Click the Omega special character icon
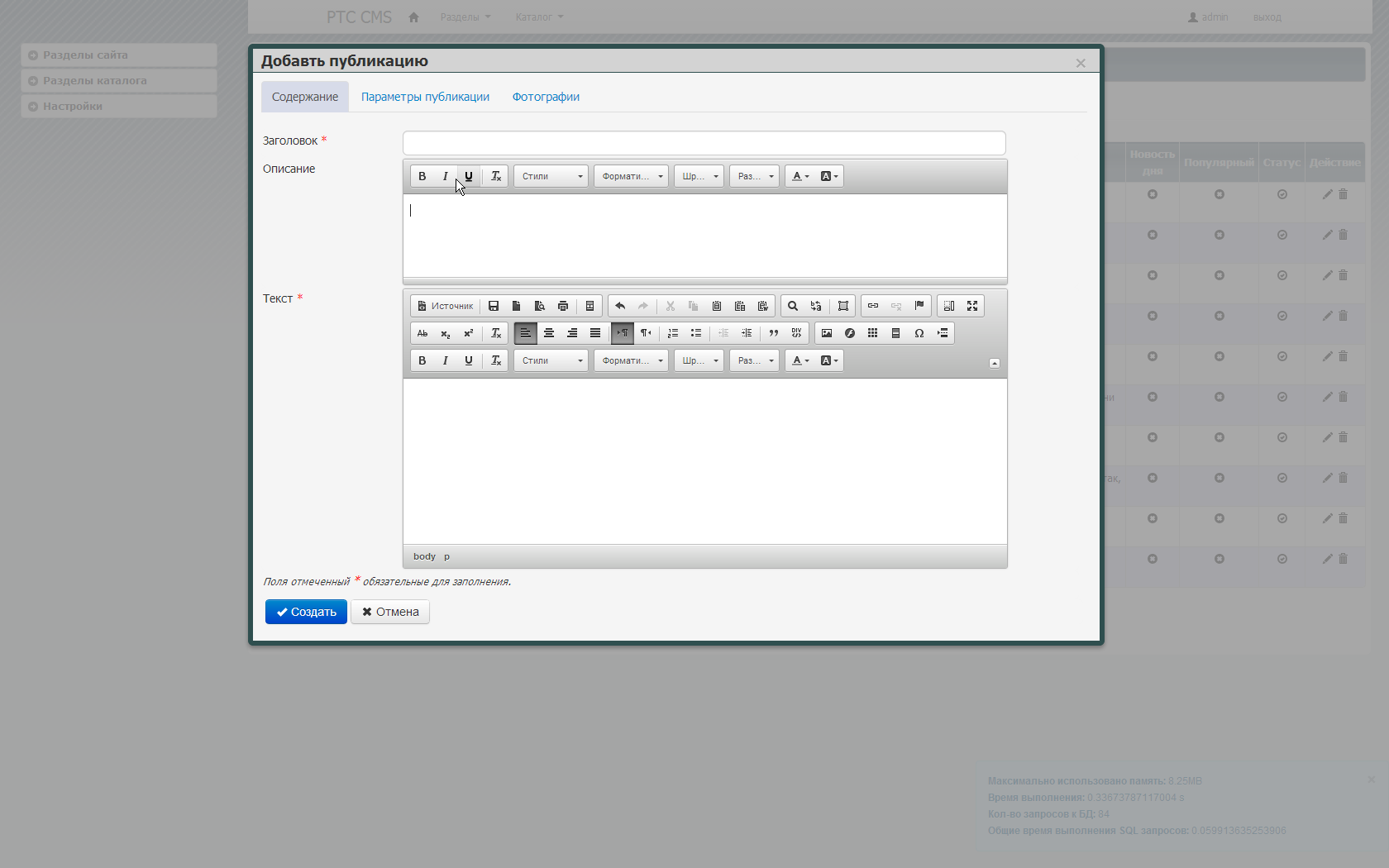 click(x=919, y=333)
